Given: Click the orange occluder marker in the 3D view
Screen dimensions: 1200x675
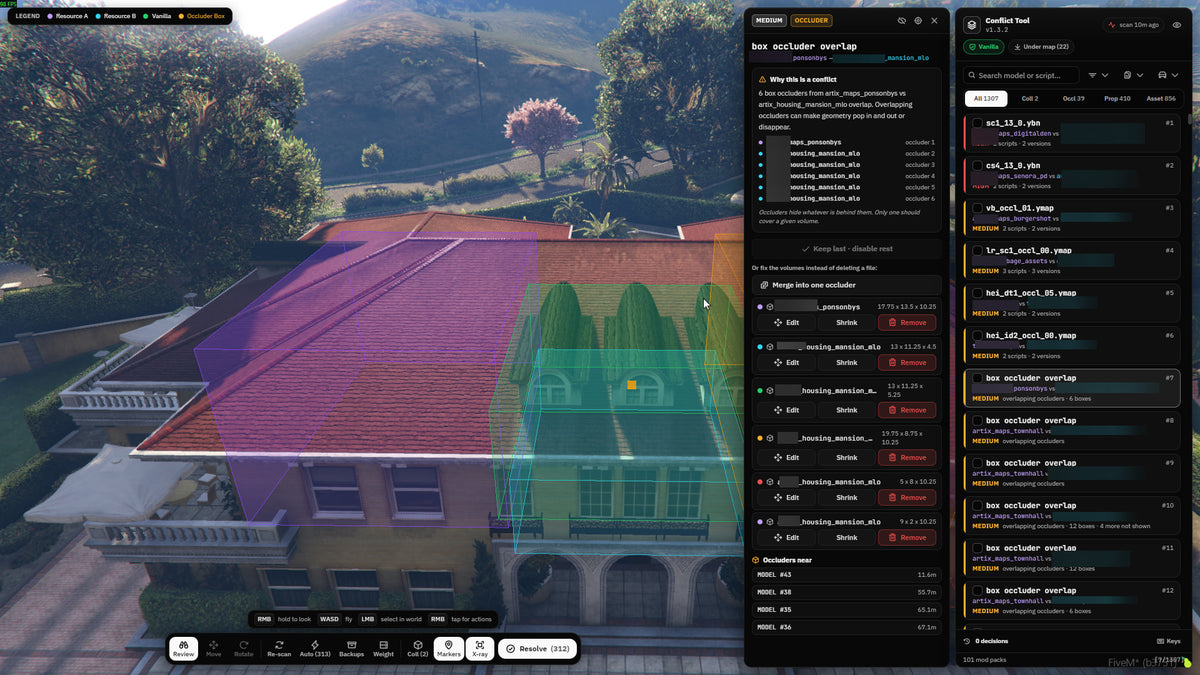Looking at the screenshot, I should pyautogui.click(x=631, y=384).
